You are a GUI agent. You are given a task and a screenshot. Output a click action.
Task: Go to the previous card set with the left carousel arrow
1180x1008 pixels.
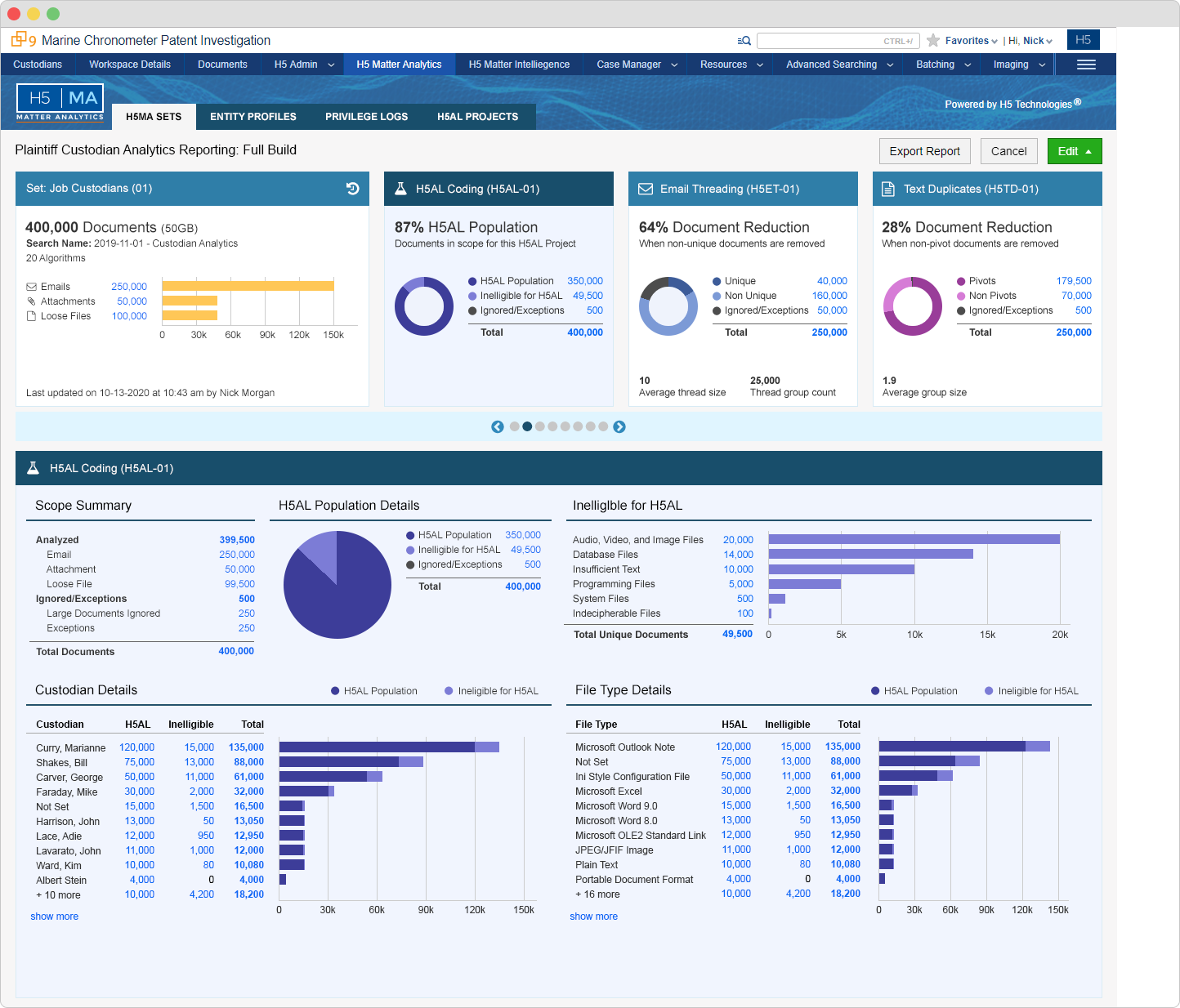[x=497, y=426]
